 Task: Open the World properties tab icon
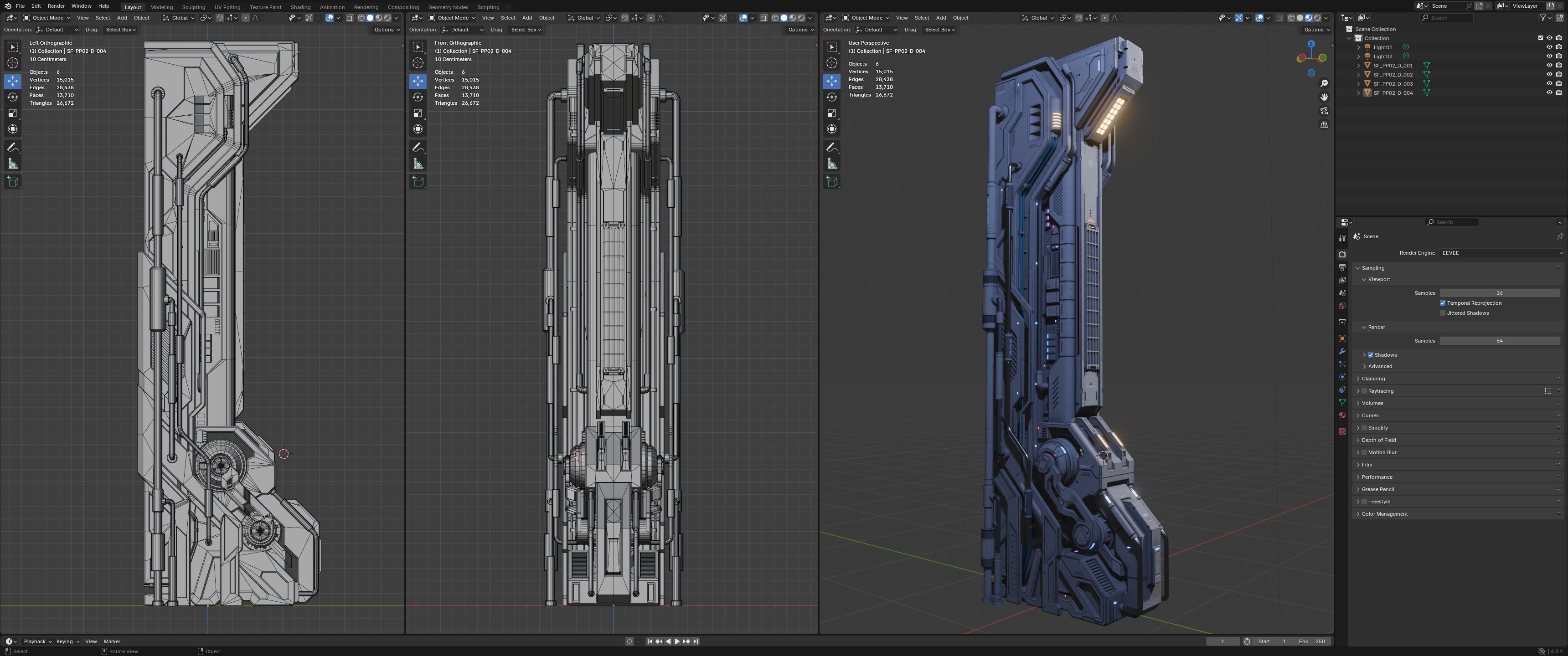click(1342, 306)
